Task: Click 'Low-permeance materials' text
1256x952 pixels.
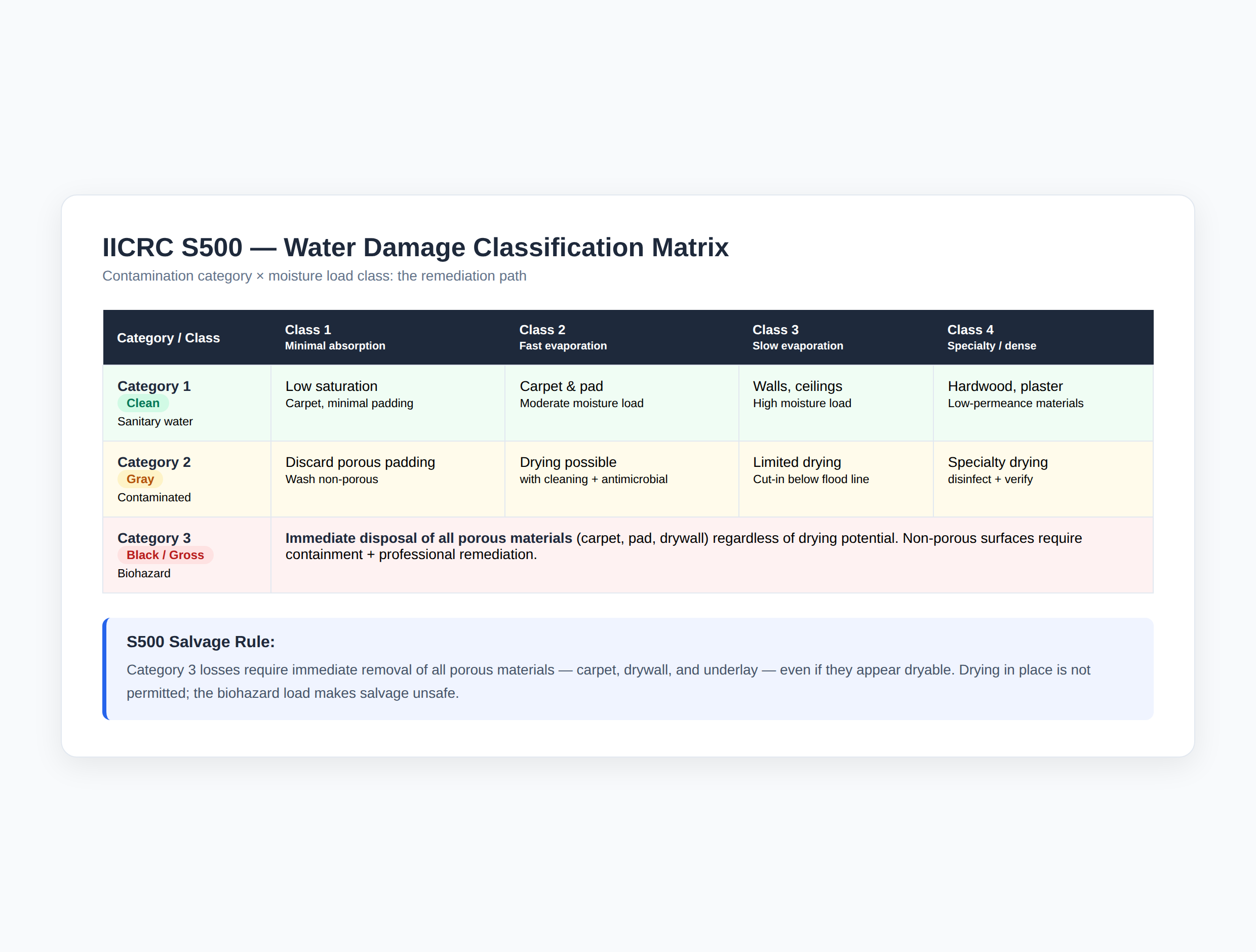Action: (1015, 403)
